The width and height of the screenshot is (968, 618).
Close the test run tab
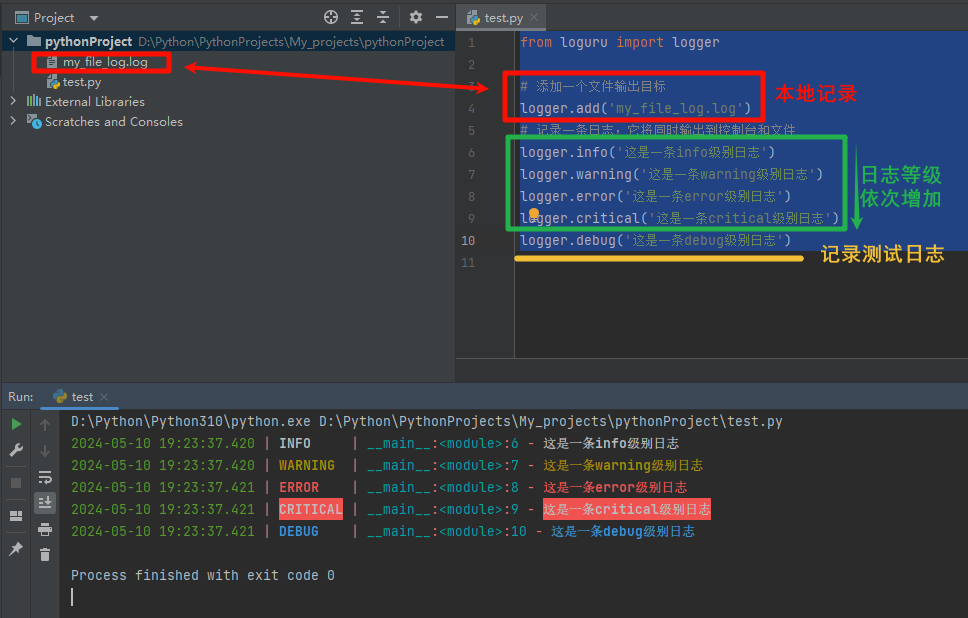(104, 397)
